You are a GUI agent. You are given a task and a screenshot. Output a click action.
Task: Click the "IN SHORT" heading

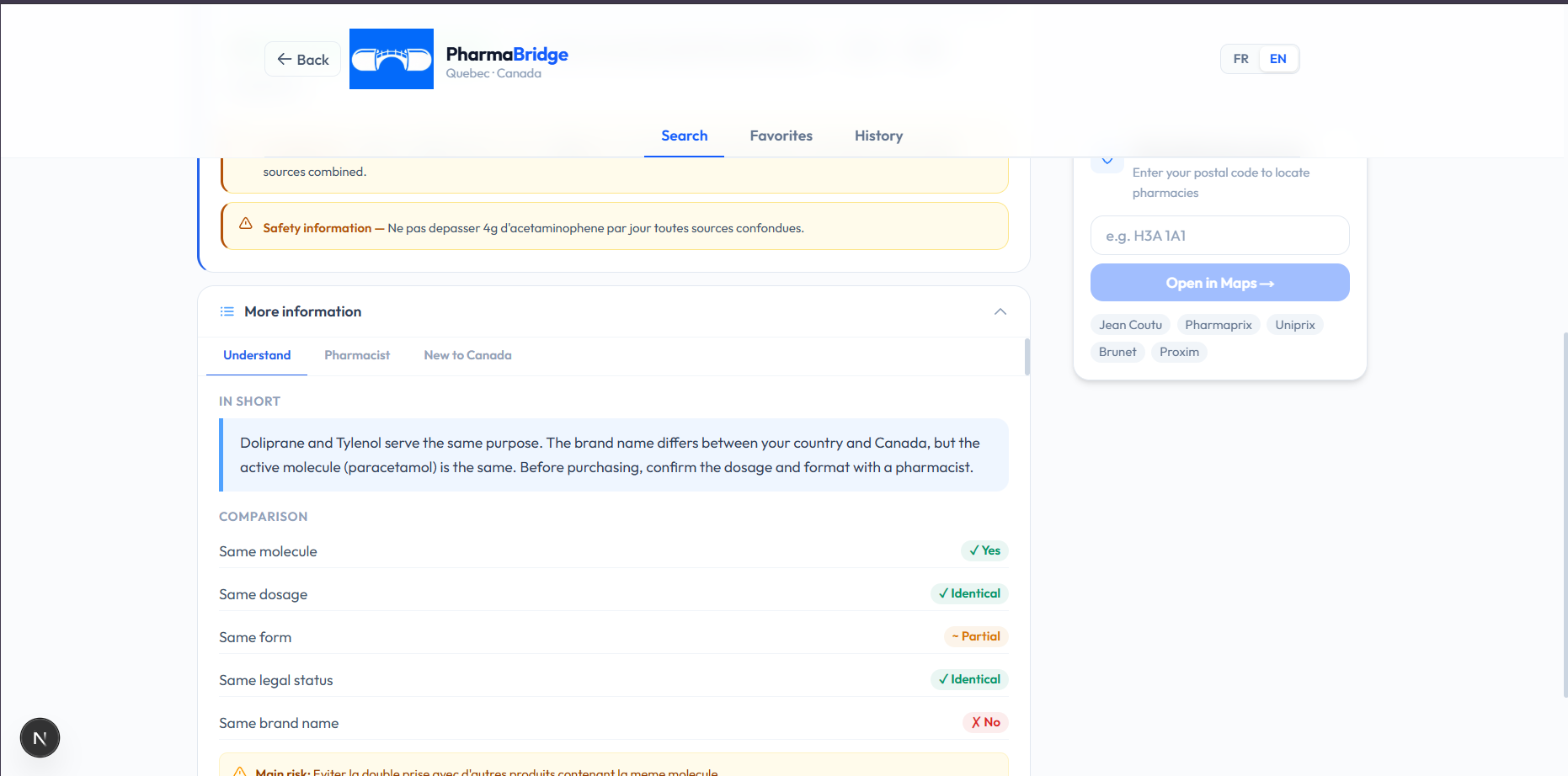(249, 401)
